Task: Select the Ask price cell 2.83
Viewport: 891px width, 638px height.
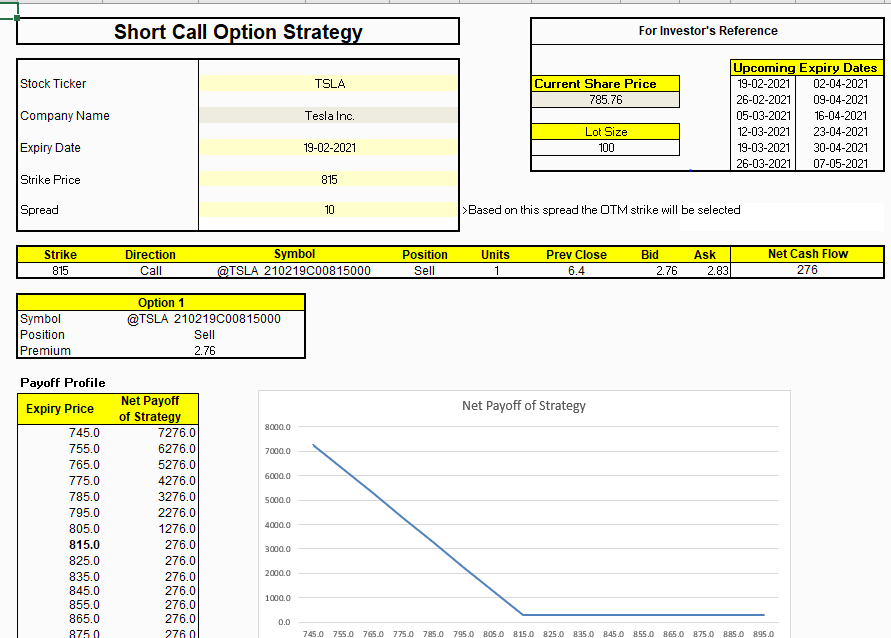Action: click(717, 271)
